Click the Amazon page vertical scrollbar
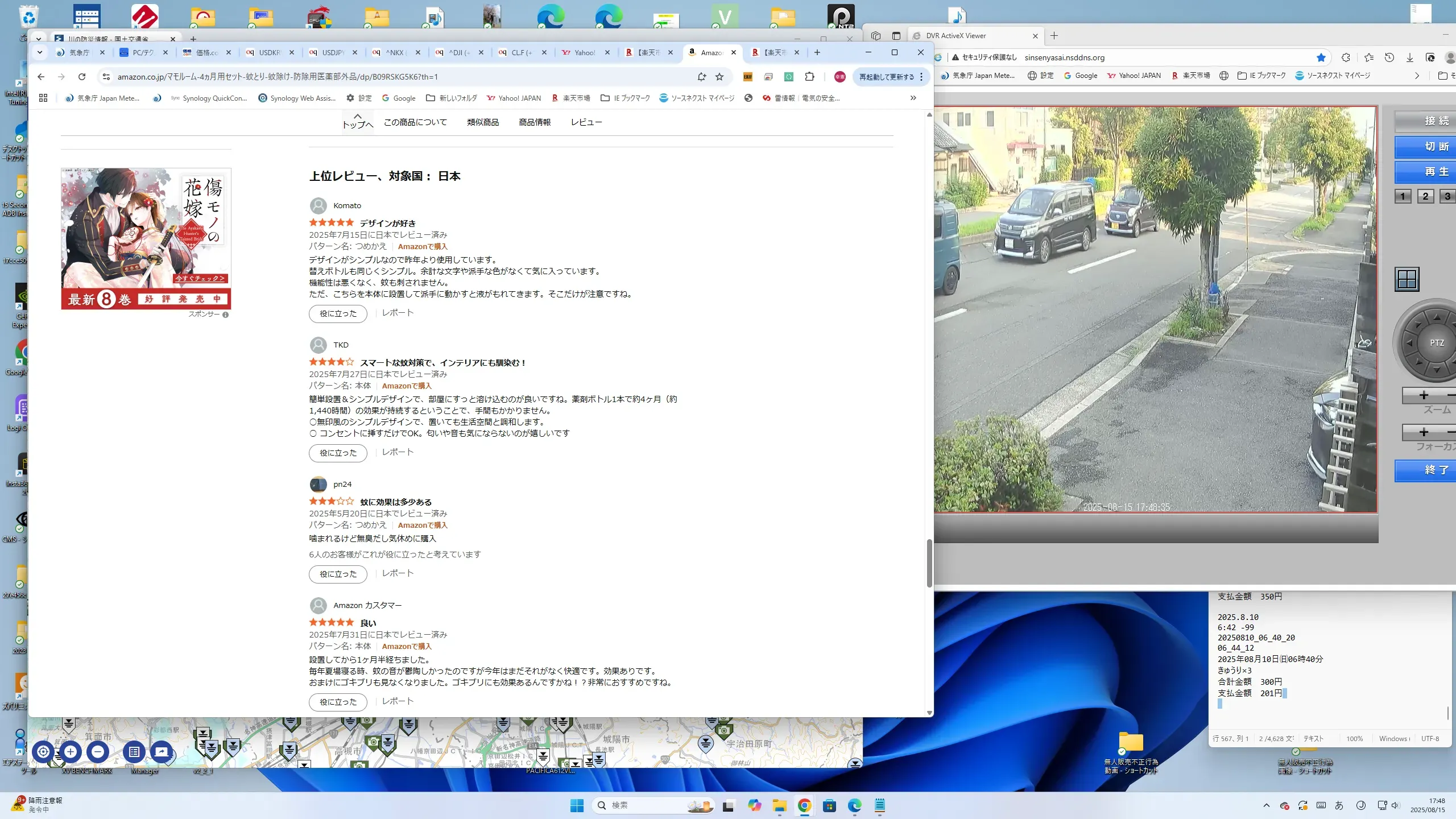This screenshot has height=819, width=1456. click(x=929, y=563)
